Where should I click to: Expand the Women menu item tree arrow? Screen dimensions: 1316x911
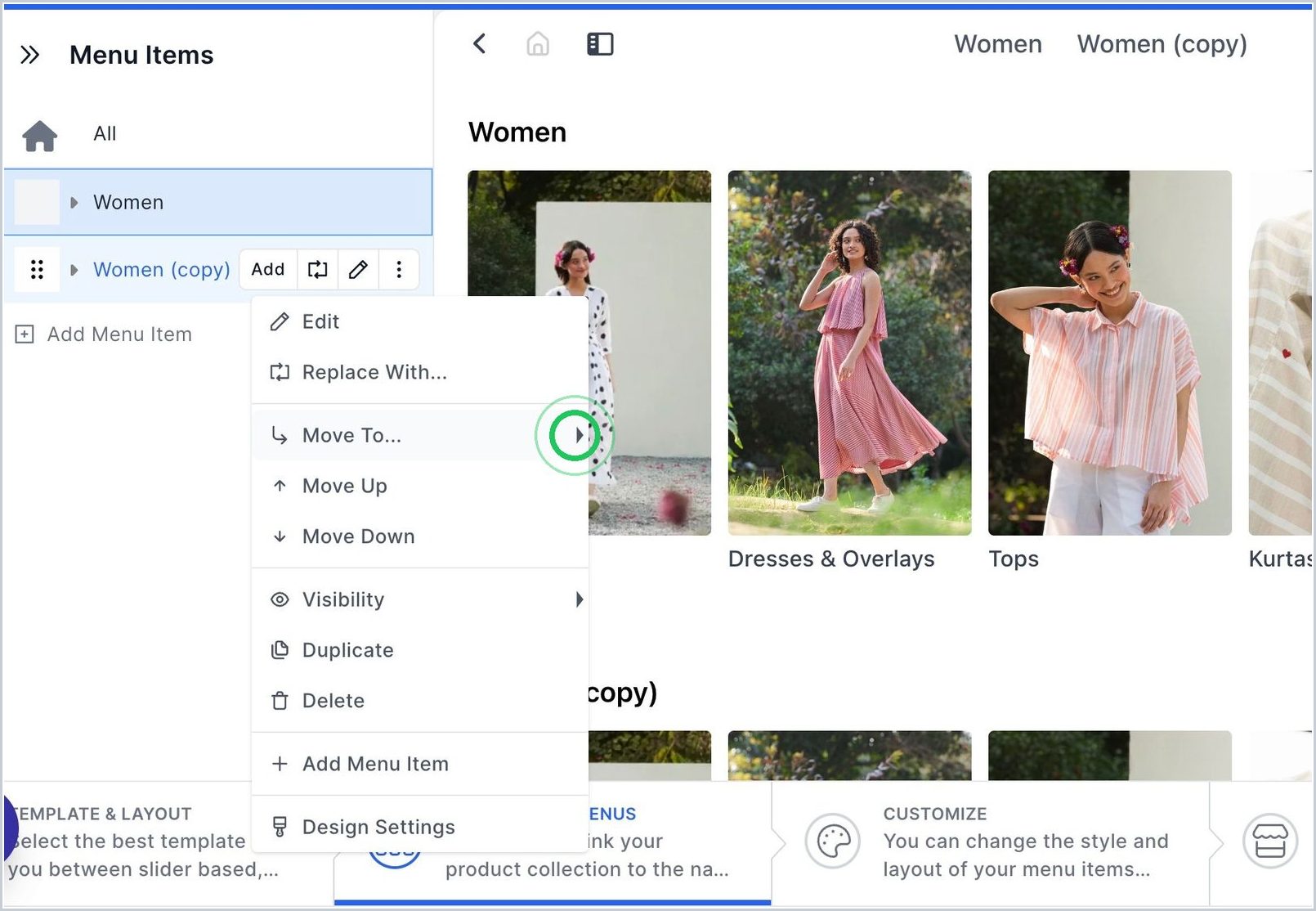(74, 202)
